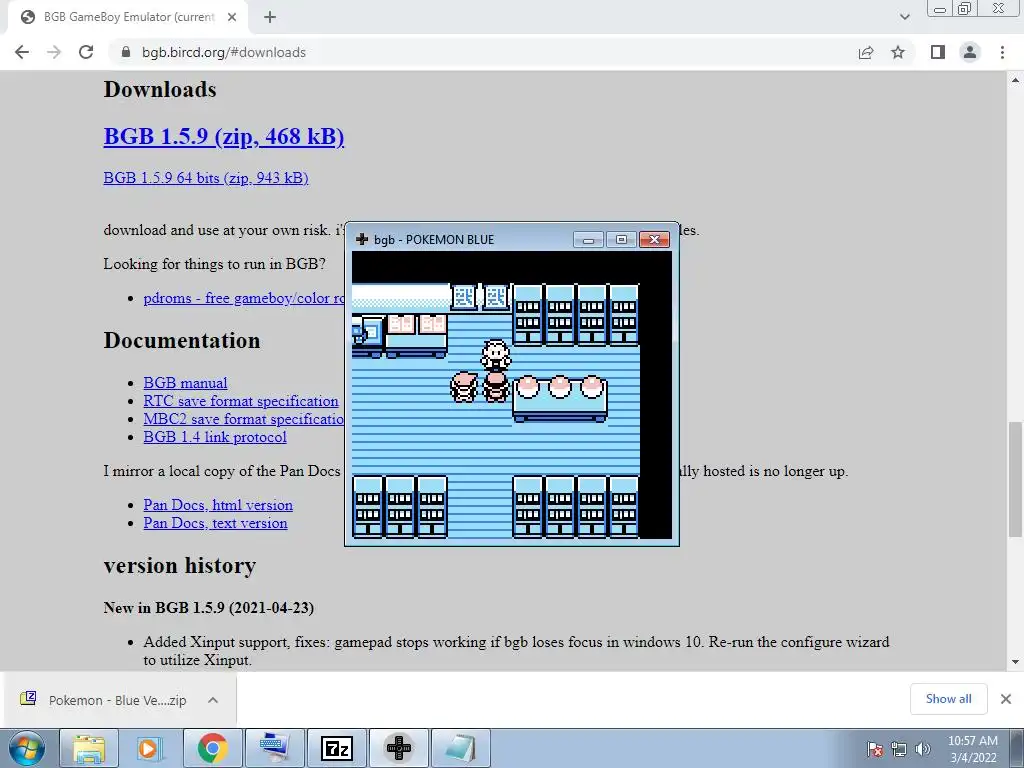
Task: Download BGB 1.5.9 64 bits zip
Action: [x=206, y=178]
